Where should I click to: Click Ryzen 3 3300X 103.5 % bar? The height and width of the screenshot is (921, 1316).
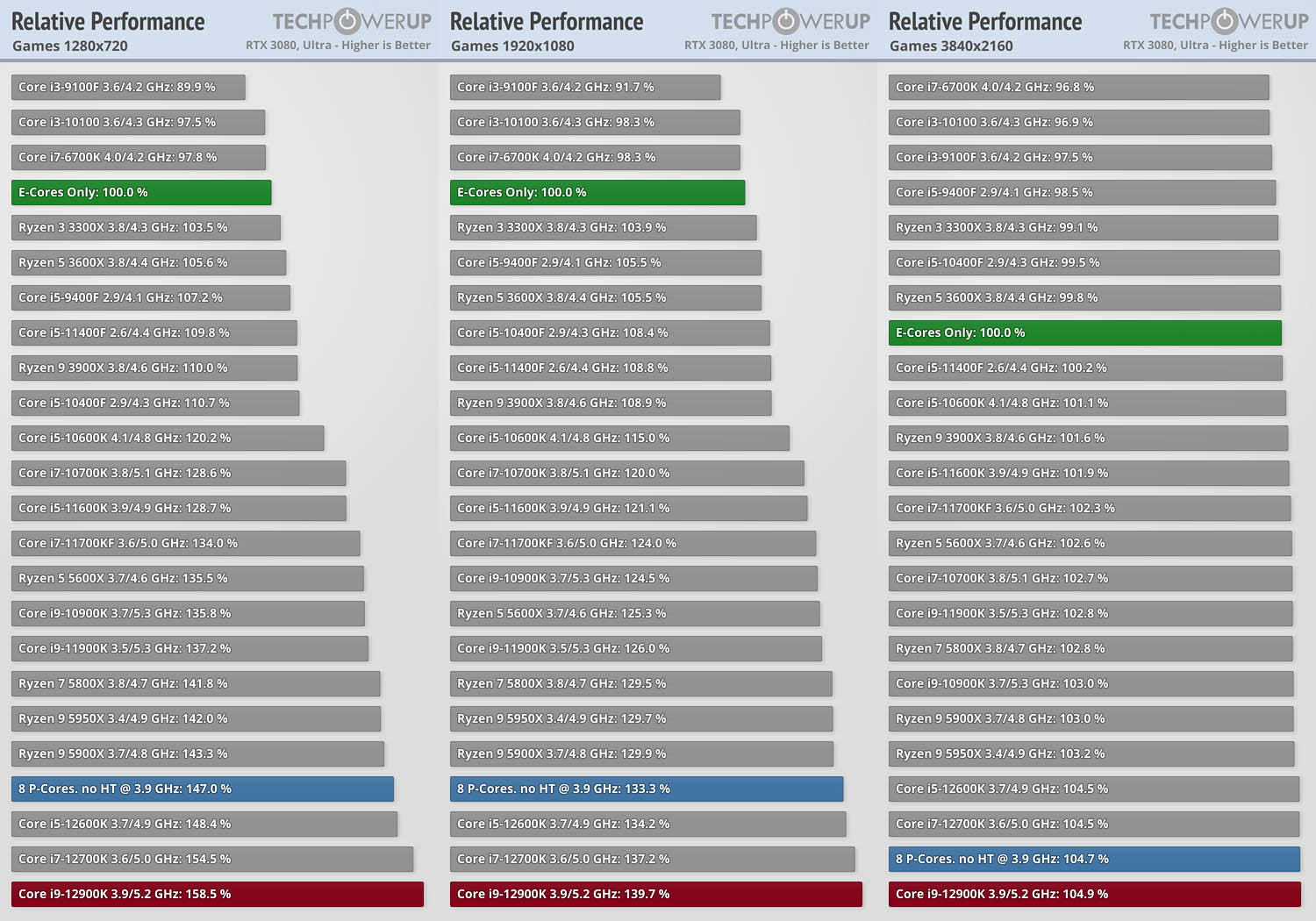click(146, 227)
